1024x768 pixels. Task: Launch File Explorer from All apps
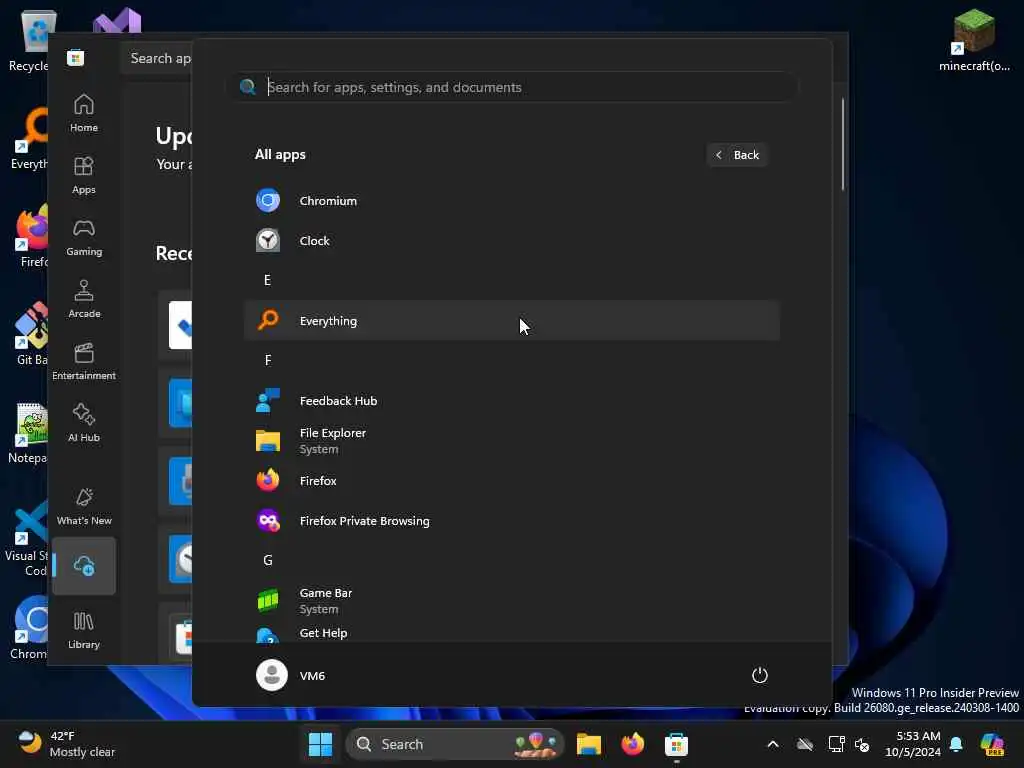coord(511,441)
